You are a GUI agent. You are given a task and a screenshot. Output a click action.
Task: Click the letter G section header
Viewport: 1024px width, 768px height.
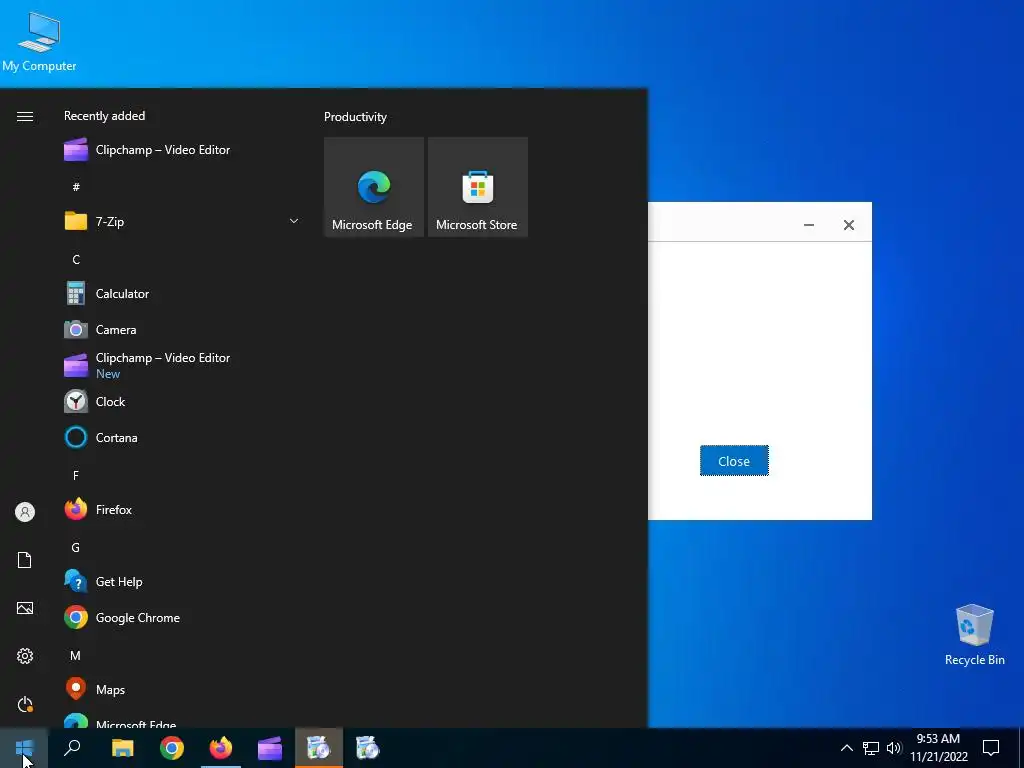[x=76, y=547]
